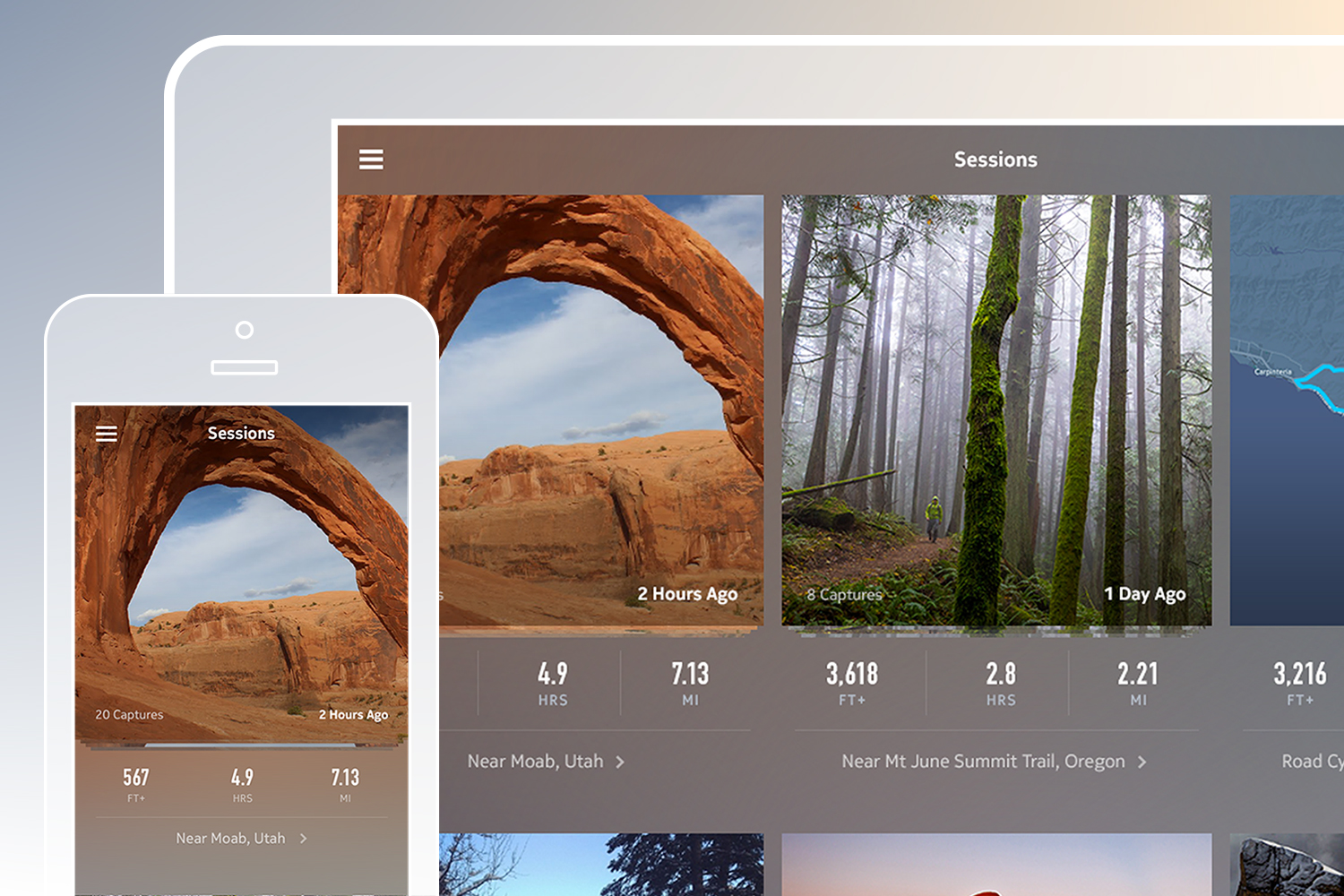Click the 2.8 HRS stat
Viewport: 1344px width, 896px height.
pyautogui.click(x=1001, y=683)
